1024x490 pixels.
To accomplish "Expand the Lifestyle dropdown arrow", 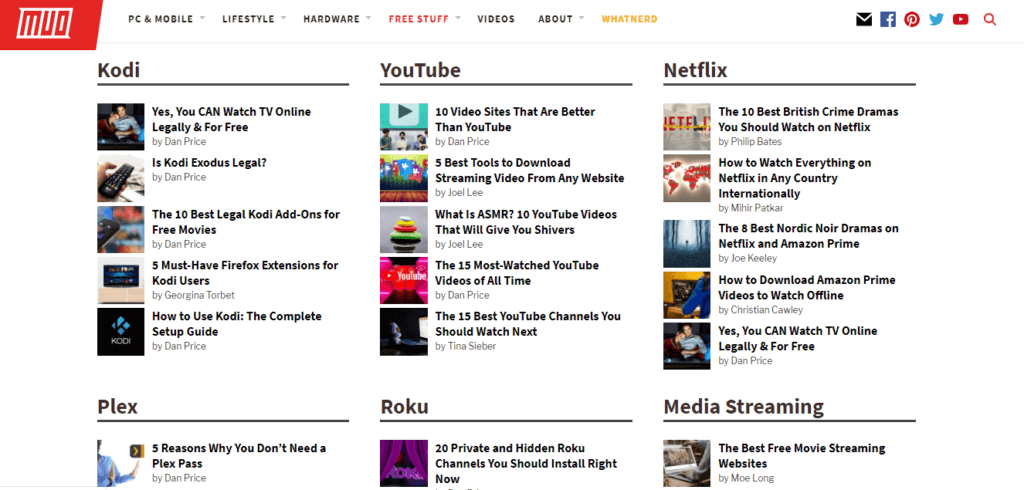I will (283, 18).
